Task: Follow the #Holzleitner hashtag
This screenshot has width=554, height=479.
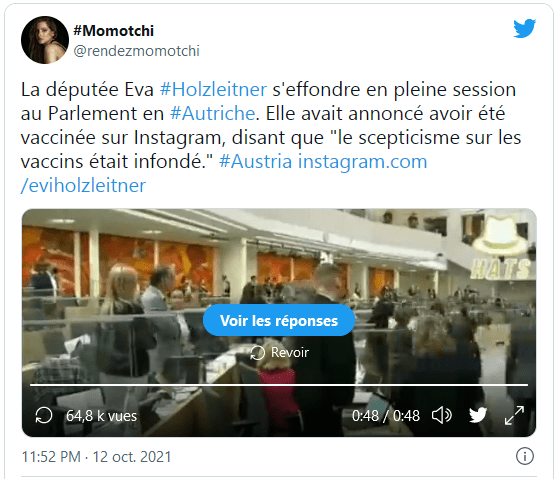Action: (213, 89)
